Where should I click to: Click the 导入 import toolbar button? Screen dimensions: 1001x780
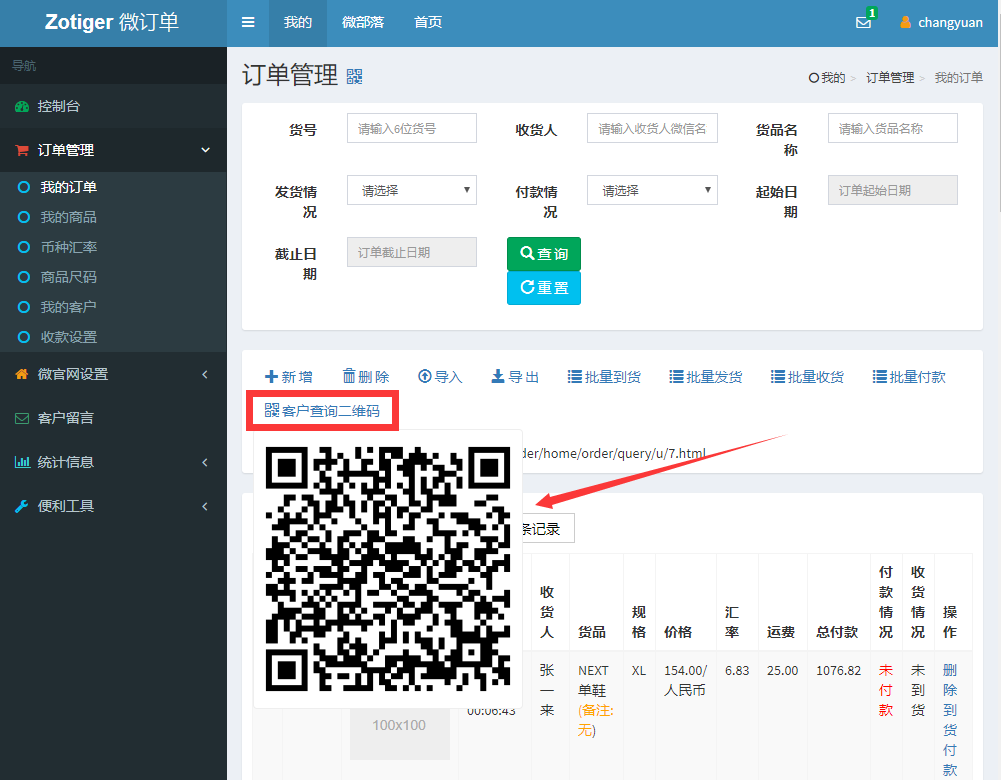440,377
